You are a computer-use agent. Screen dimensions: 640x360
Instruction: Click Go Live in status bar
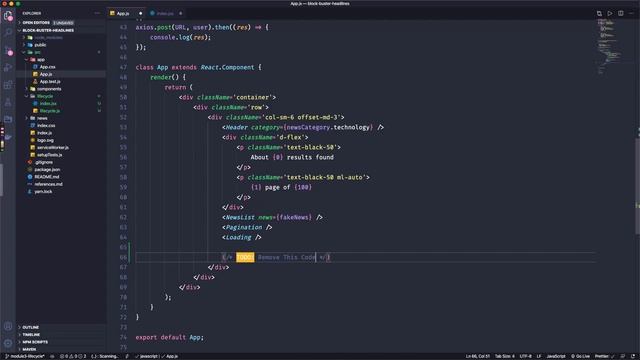pyautogui.click(x=580, y=356)
